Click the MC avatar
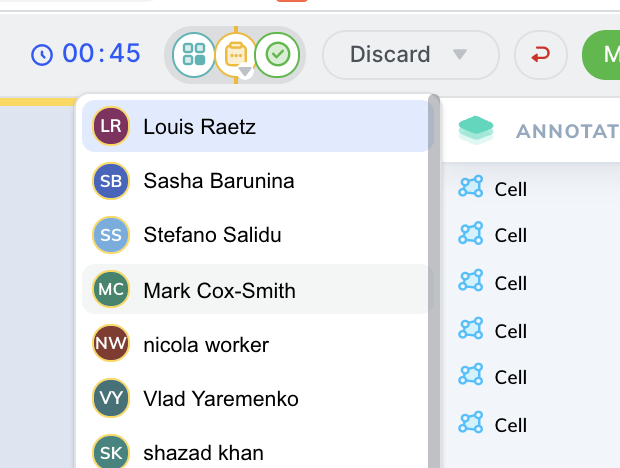 (111, 289)
